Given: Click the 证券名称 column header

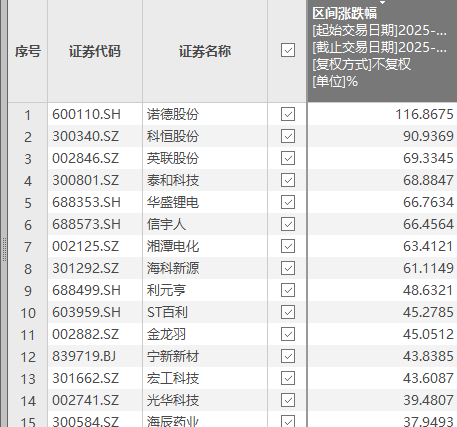Looking at the screenshot, I should [205, 51].
